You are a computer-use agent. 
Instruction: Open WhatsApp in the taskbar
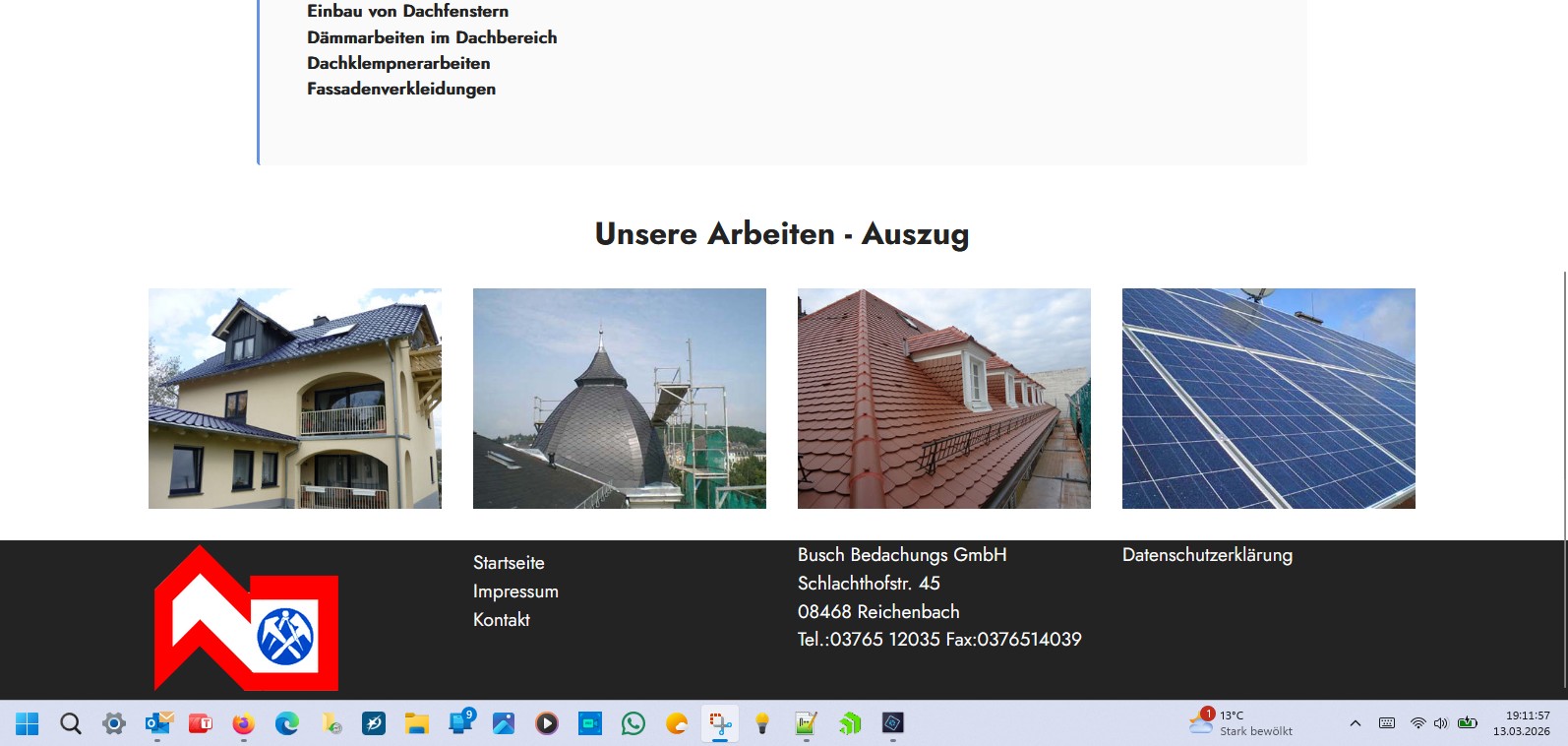(x=633, y=724)
